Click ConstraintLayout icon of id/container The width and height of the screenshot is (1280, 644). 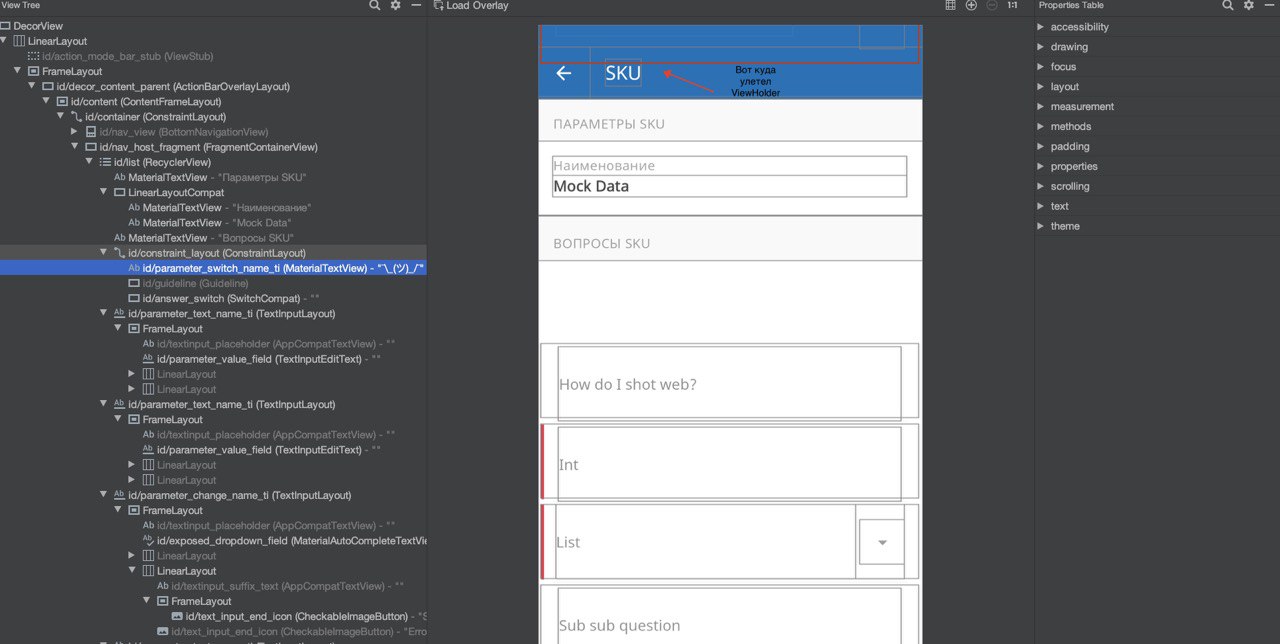click(77, 117)
